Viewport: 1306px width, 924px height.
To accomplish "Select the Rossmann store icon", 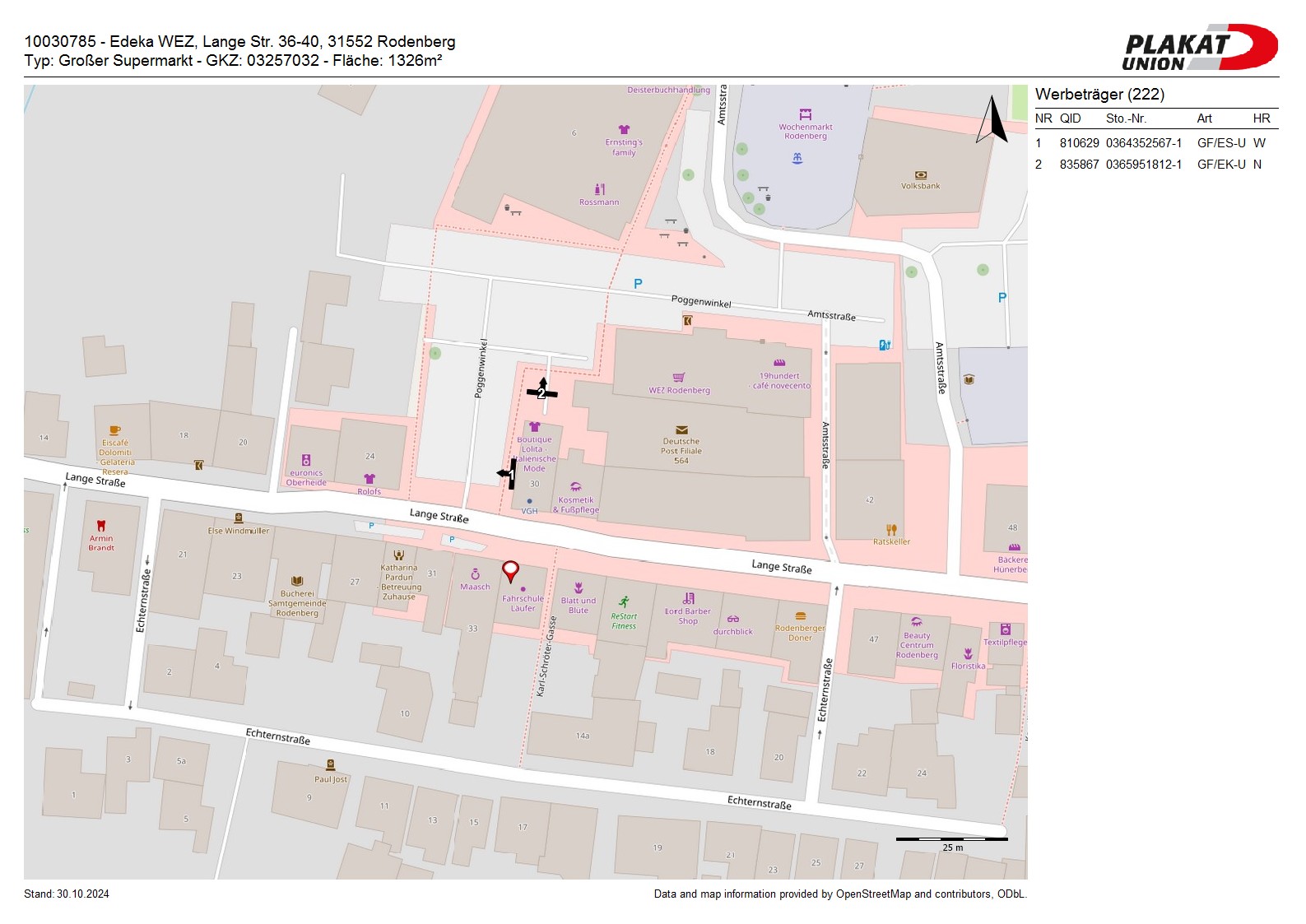I will click(599, 189).
